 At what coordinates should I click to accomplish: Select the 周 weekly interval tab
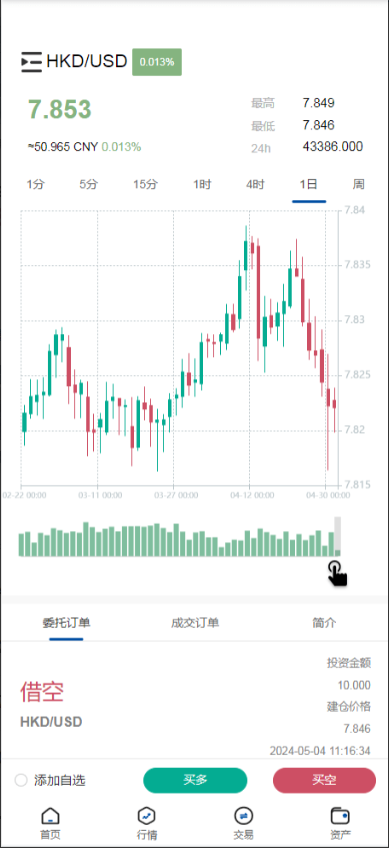(359, 184)
